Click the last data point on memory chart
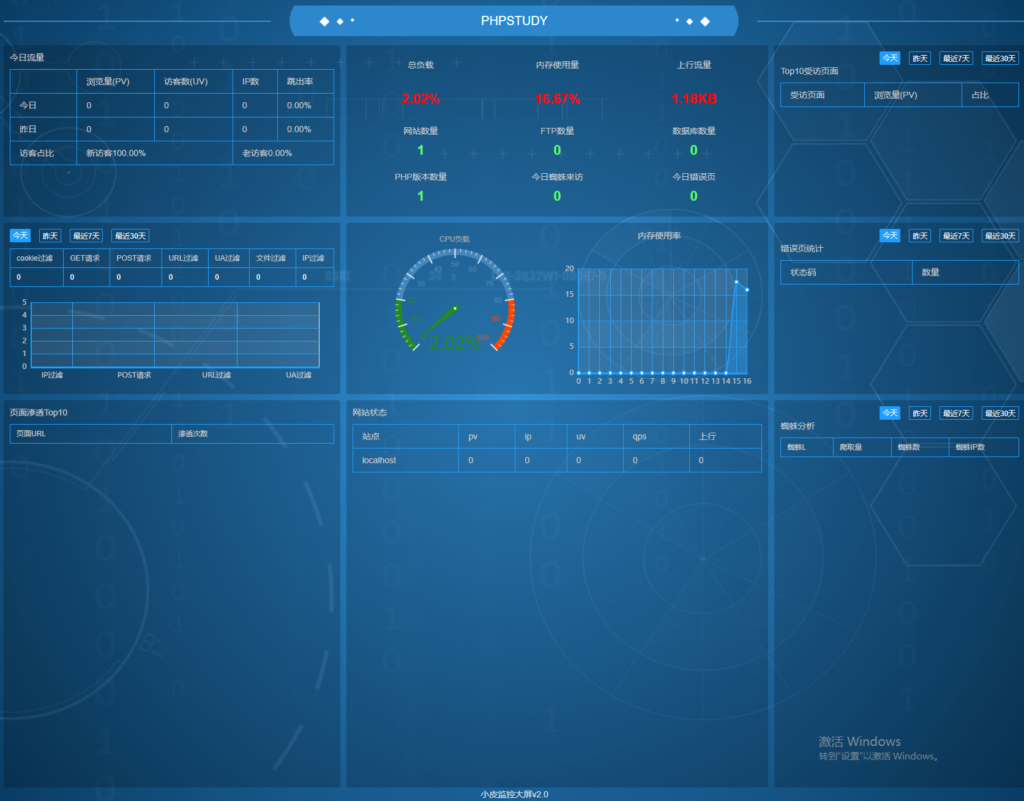 [747, 290]
